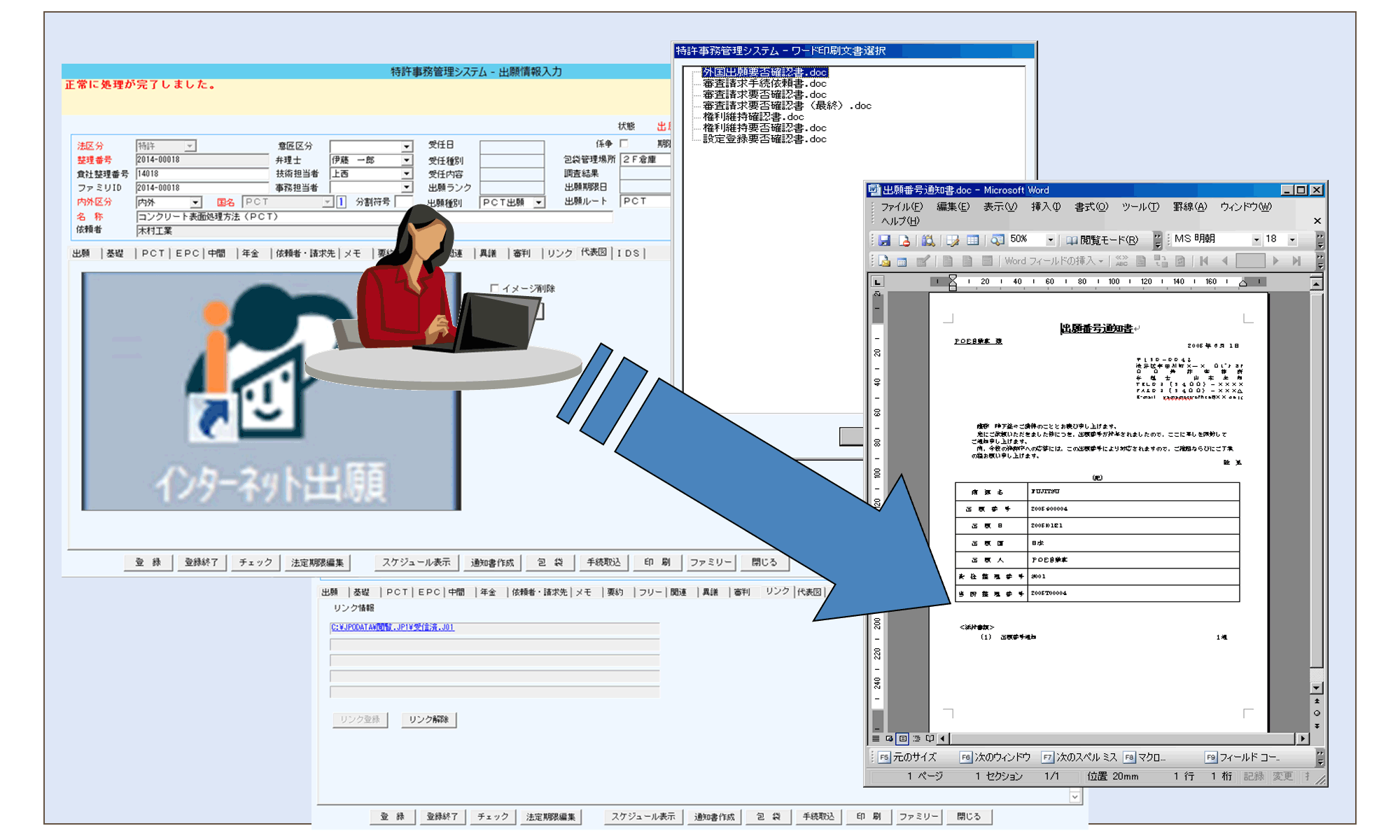The image size is (1400, 840).
Task: Expand the MS 明朝 font dropdown
Action: point(1256,240)
